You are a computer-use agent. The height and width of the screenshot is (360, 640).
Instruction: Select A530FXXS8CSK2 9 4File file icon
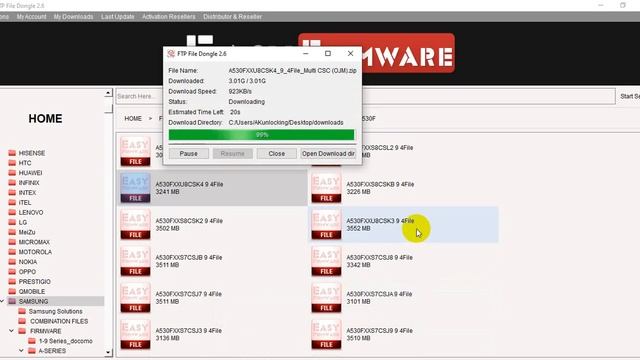click(135, 224)
